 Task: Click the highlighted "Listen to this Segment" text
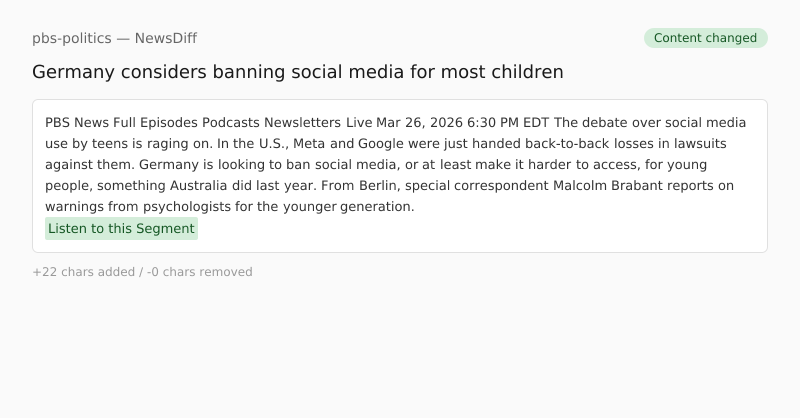pyautogui.click(x=121, y=229)
